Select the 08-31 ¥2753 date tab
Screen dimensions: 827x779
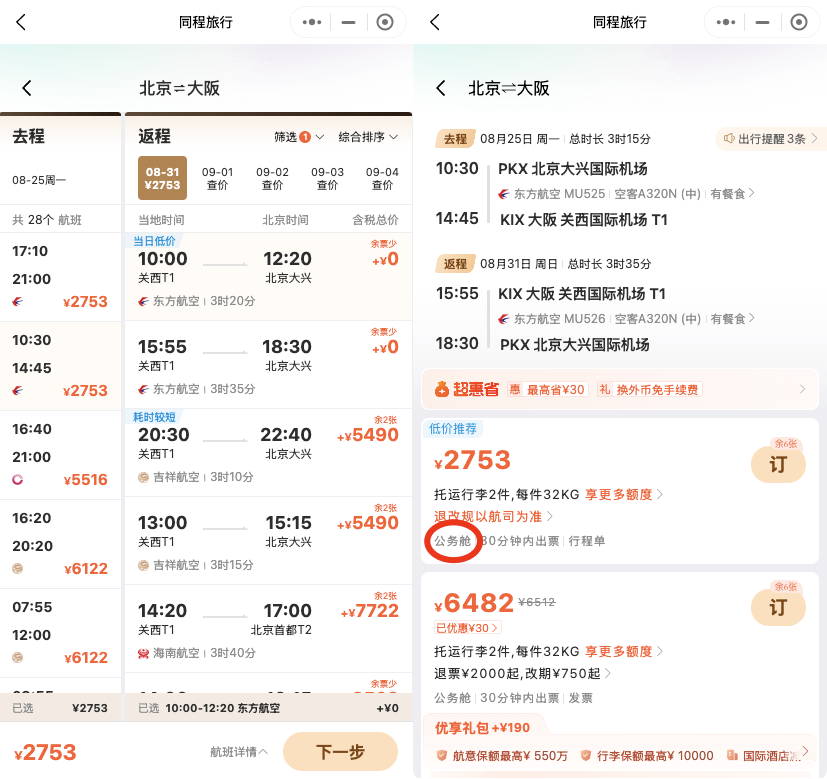click(x=162, y=178)
